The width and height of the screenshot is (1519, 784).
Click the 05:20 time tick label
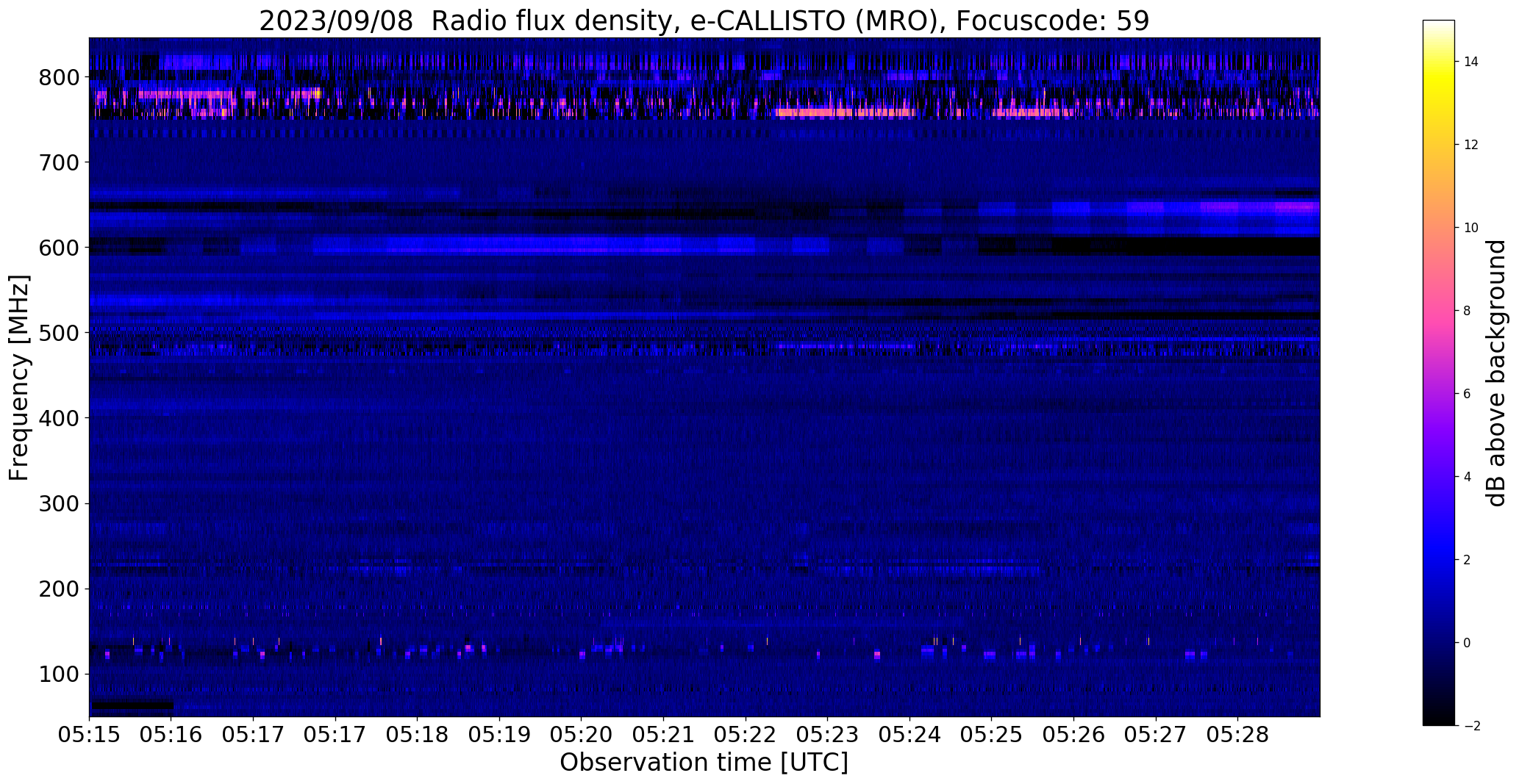click(582, 736)
